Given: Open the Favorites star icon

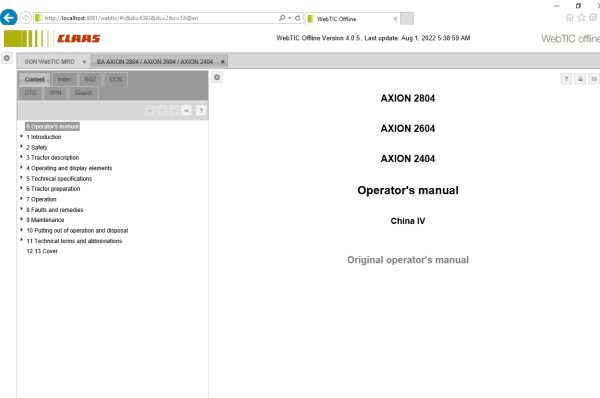Looking at the screenshot, I should 581,18.
